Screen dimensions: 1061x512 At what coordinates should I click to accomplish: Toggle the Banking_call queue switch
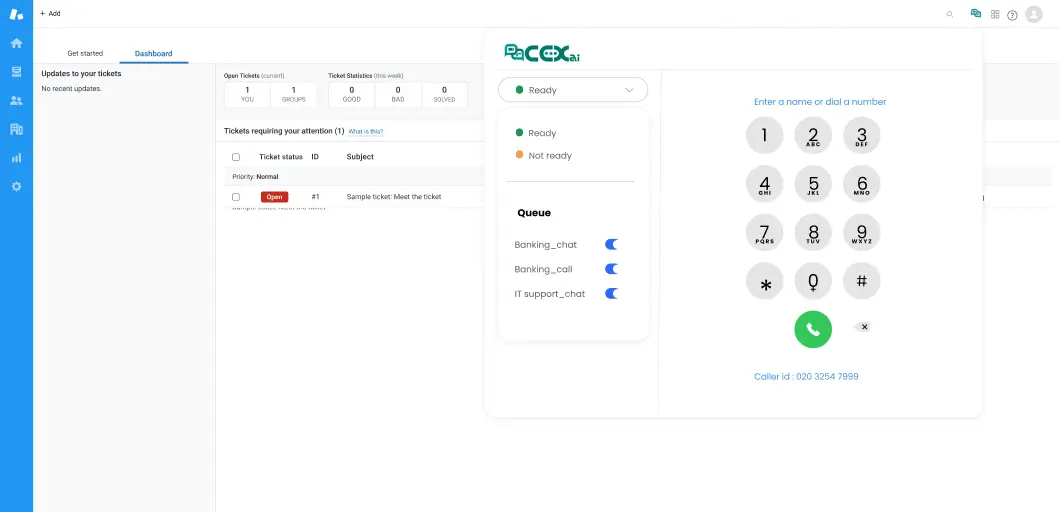611,269
